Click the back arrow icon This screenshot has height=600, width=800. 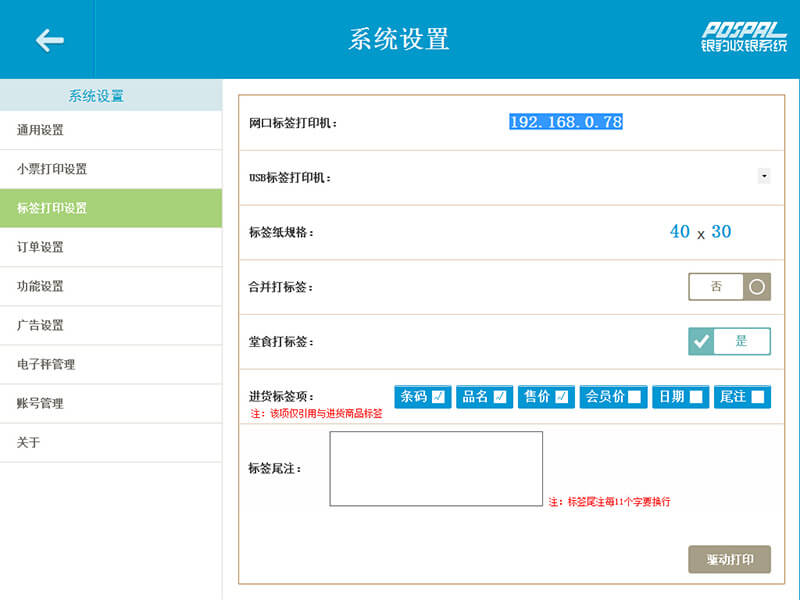[x=49, y=40]
